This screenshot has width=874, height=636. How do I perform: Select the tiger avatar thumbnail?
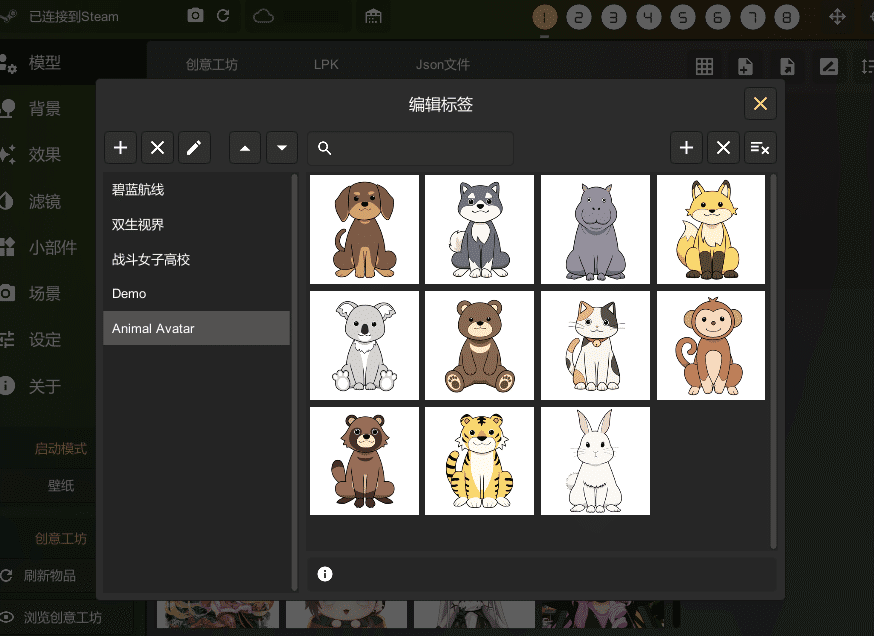[x=479, y=461]
